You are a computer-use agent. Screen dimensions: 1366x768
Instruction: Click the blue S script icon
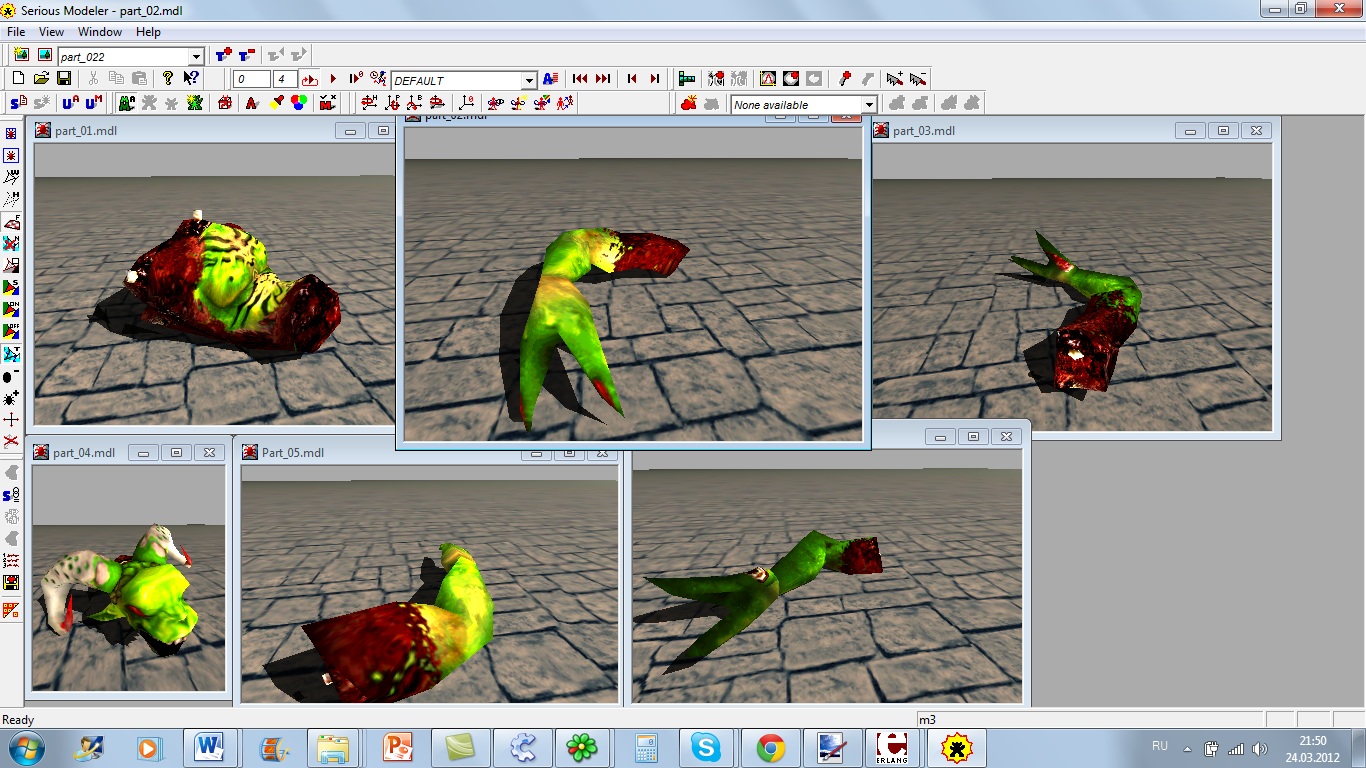18,102
